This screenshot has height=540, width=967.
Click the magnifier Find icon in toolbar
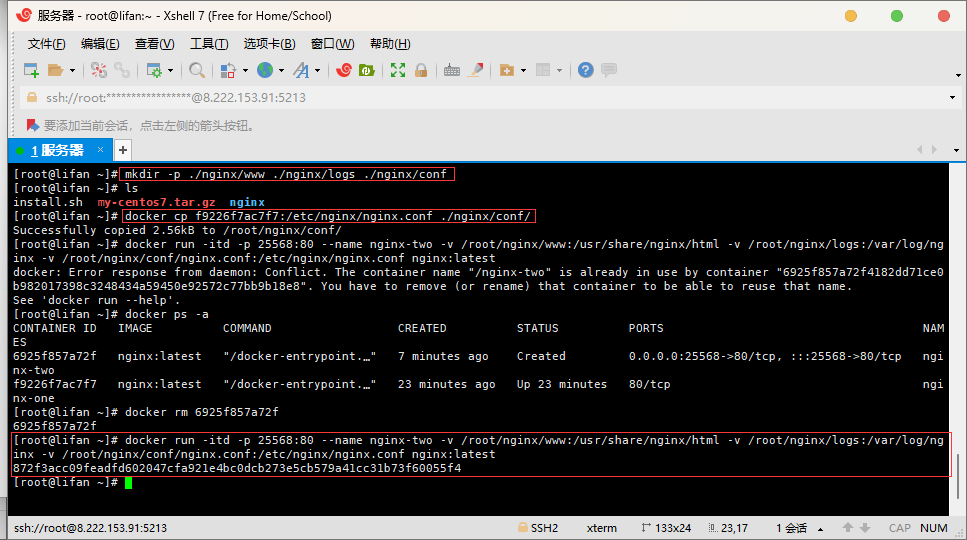click(x=197, y=70)
